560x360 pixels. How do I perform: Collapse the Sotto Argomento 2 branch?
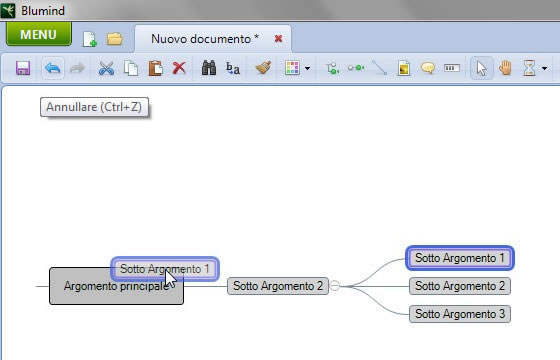click(x=335, y=285)
